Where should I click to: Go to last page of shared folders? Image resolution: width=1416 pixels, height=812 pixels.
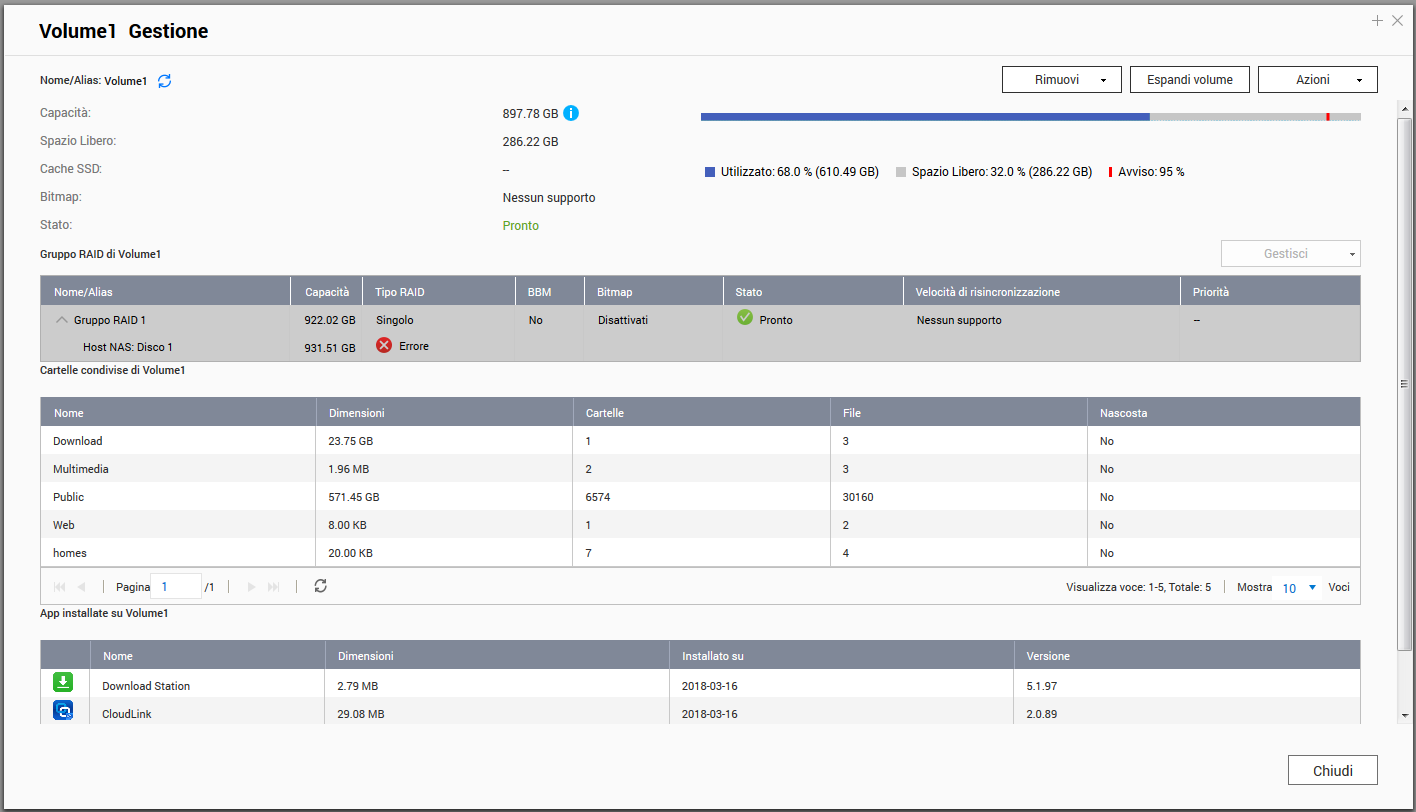pos(274,587)
